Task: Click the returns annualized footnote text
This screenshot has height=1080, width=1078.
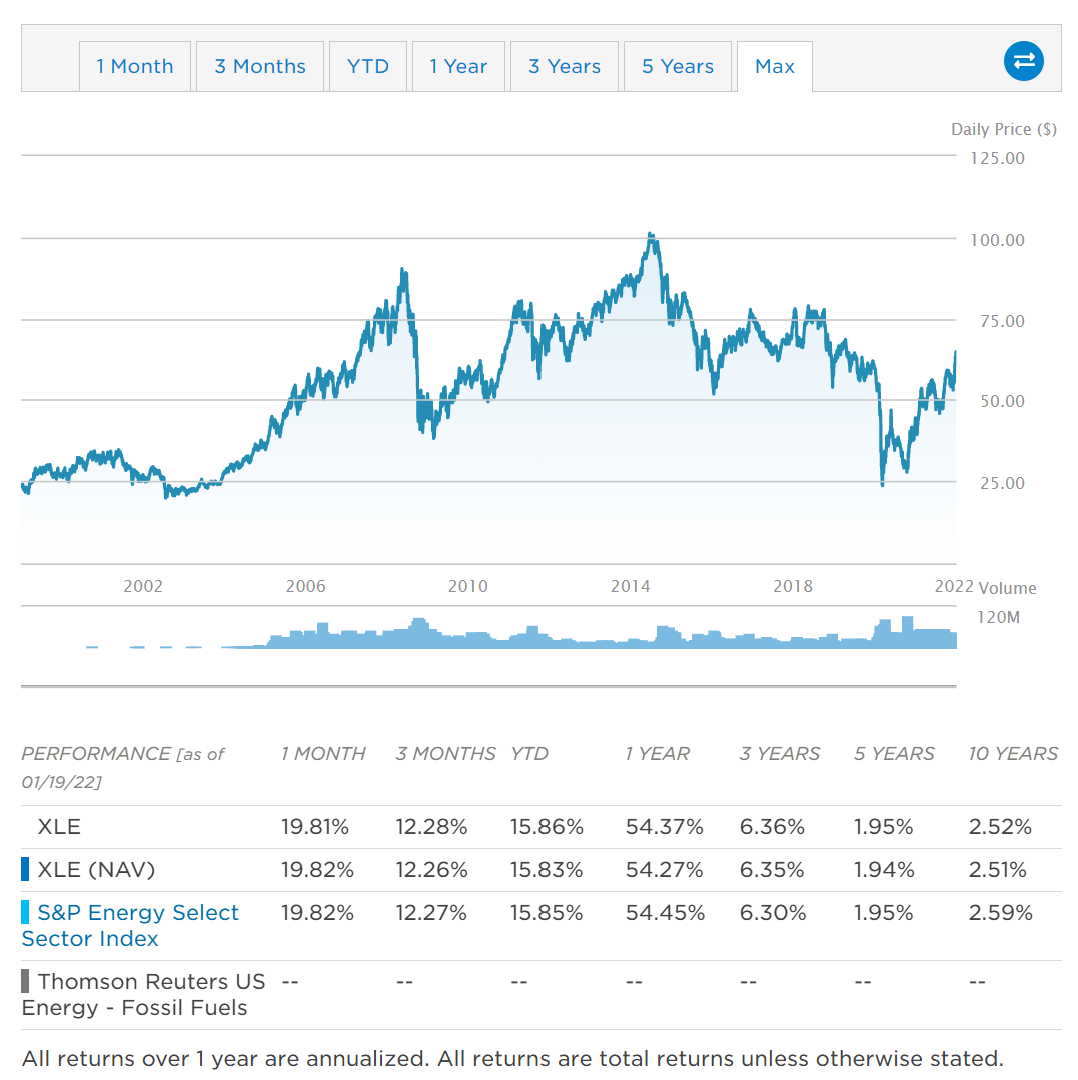Action: tap(512, 1058)
